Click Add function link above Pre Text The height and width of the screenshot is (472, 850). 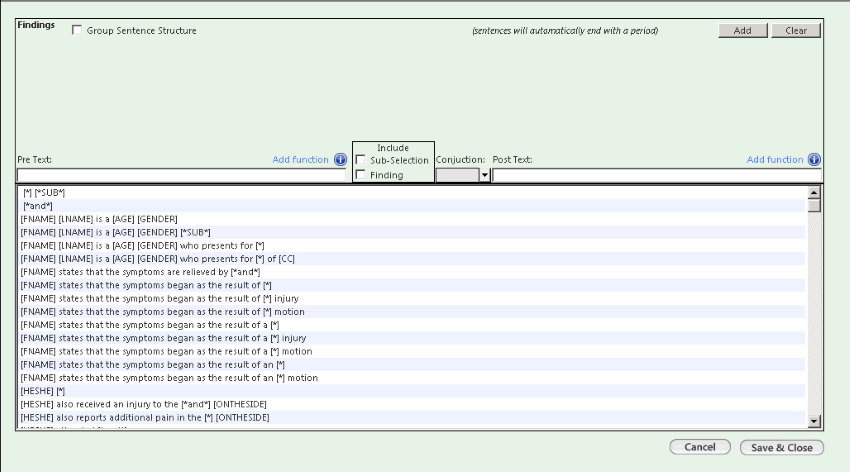300,160
